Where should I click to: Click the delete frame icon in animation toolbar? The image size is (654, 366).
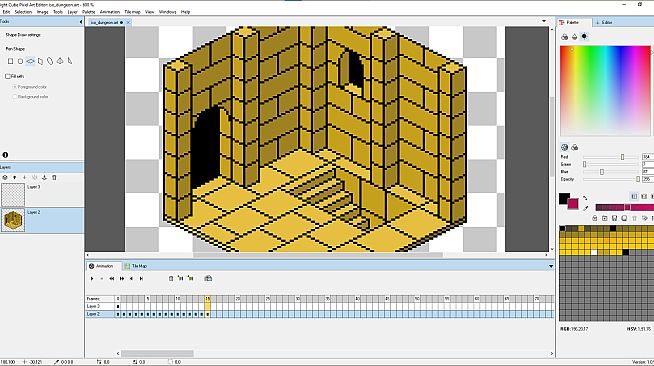(171, 278)
